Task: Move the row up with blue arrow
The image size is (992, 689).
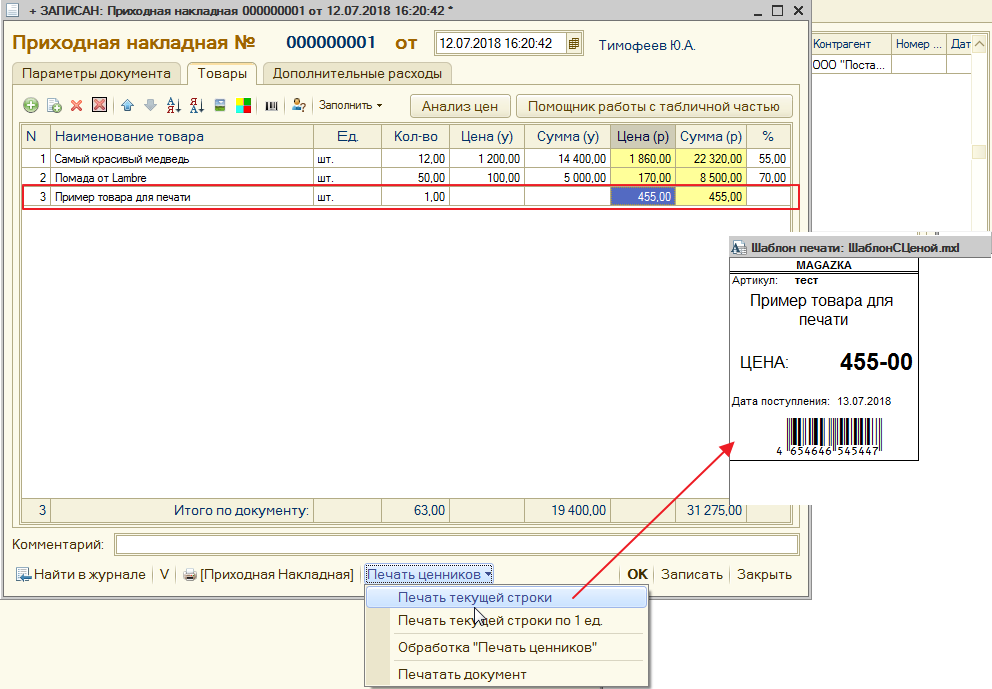Action: 128,106
